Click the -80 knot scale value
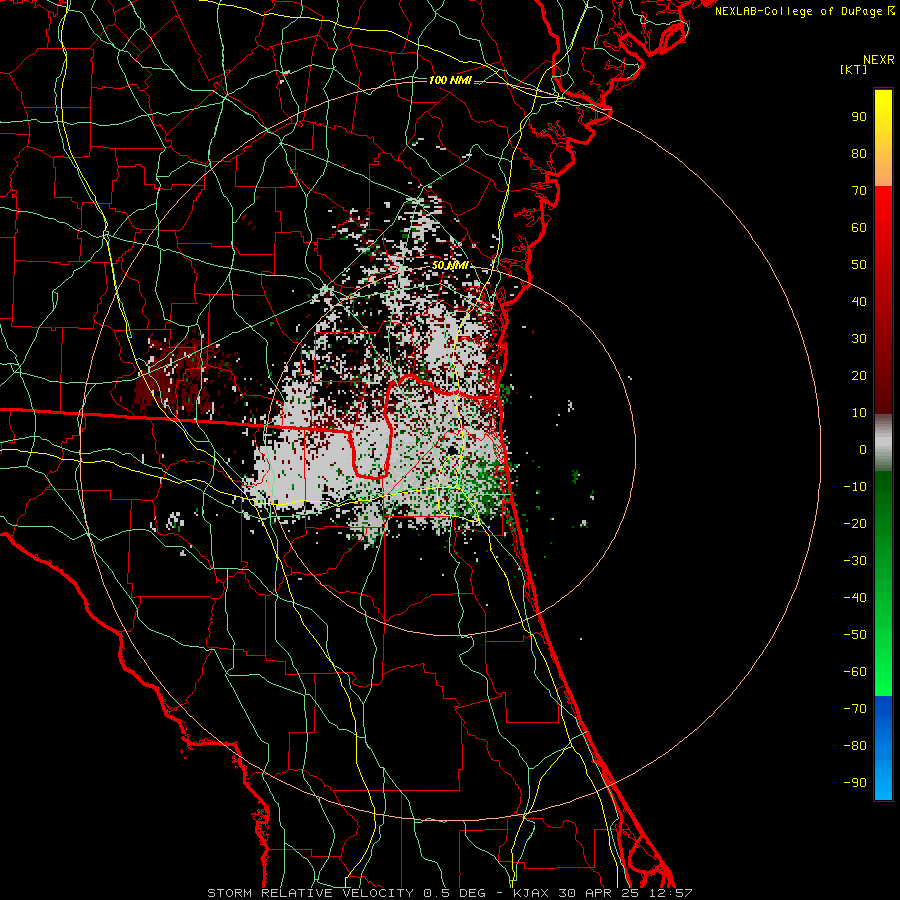The image size is (900, 900). click(x=855, y=746)
